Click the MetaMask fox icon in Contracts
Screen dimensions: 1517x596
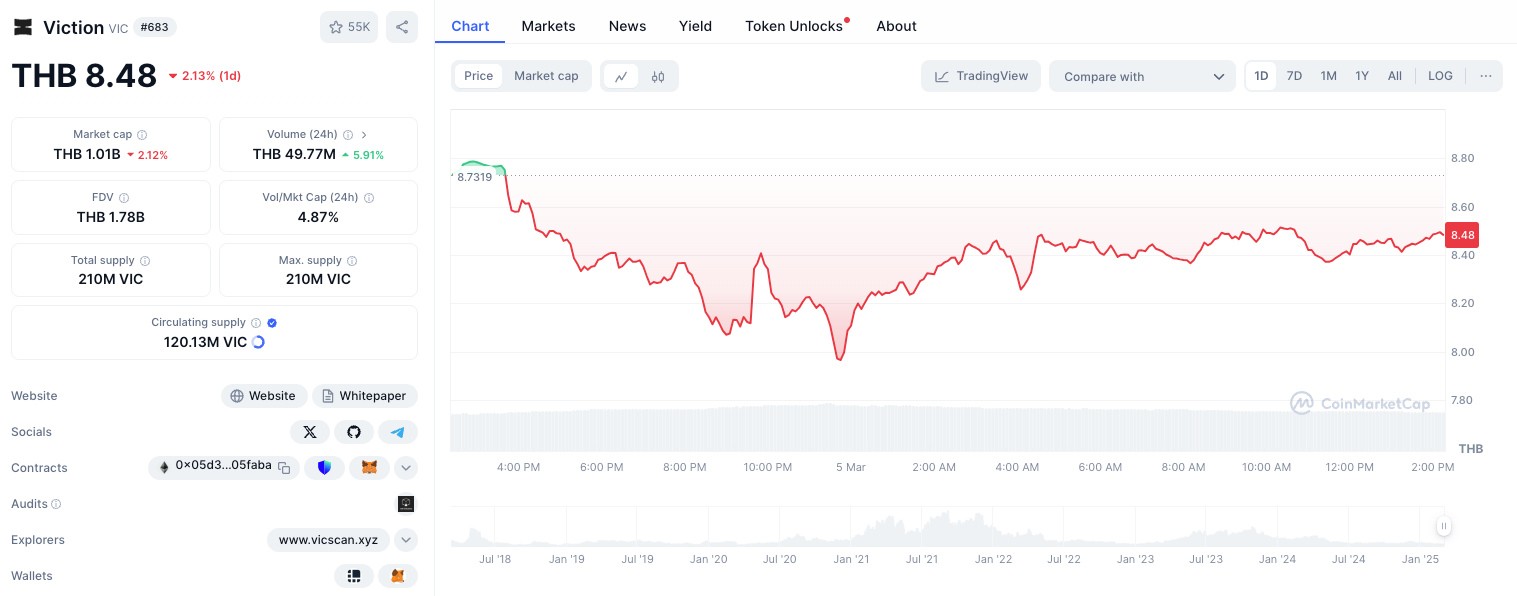[369, 467]
